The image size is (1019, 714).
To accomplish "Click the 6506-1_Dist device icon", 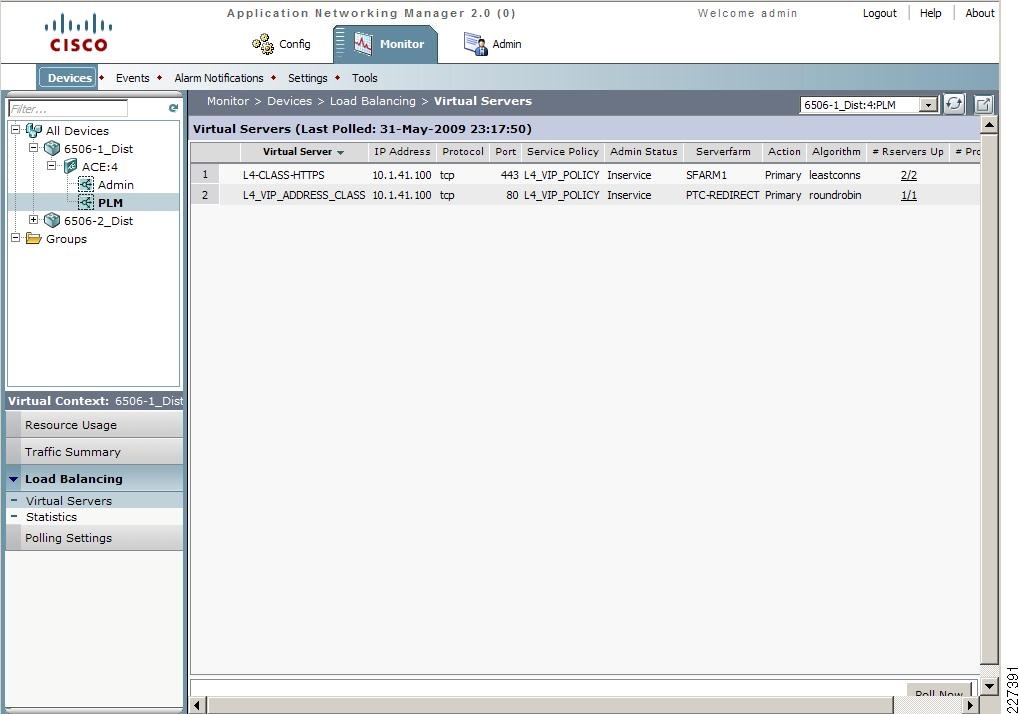I will point(52,149).
